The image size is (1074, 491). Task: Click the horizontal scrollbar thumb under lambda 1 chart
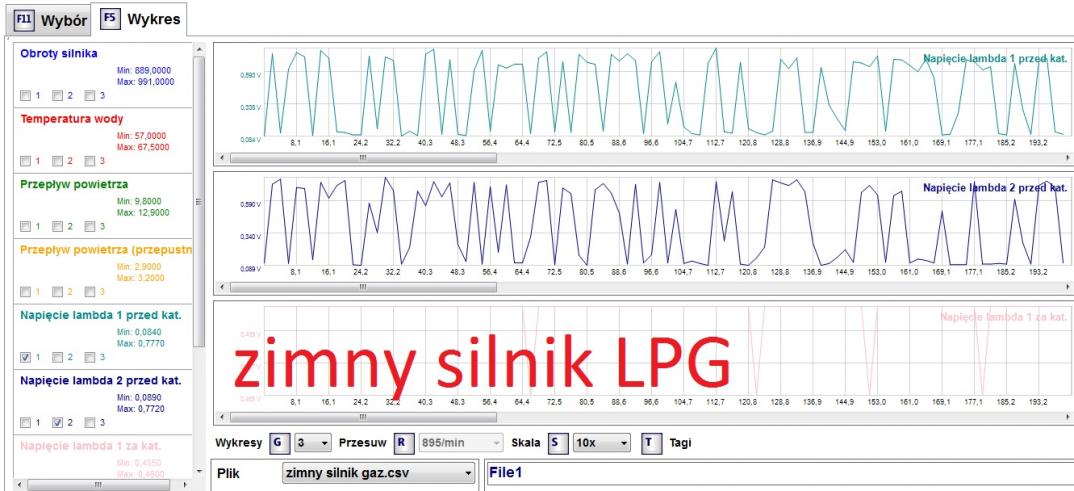[x=364, y=158]
